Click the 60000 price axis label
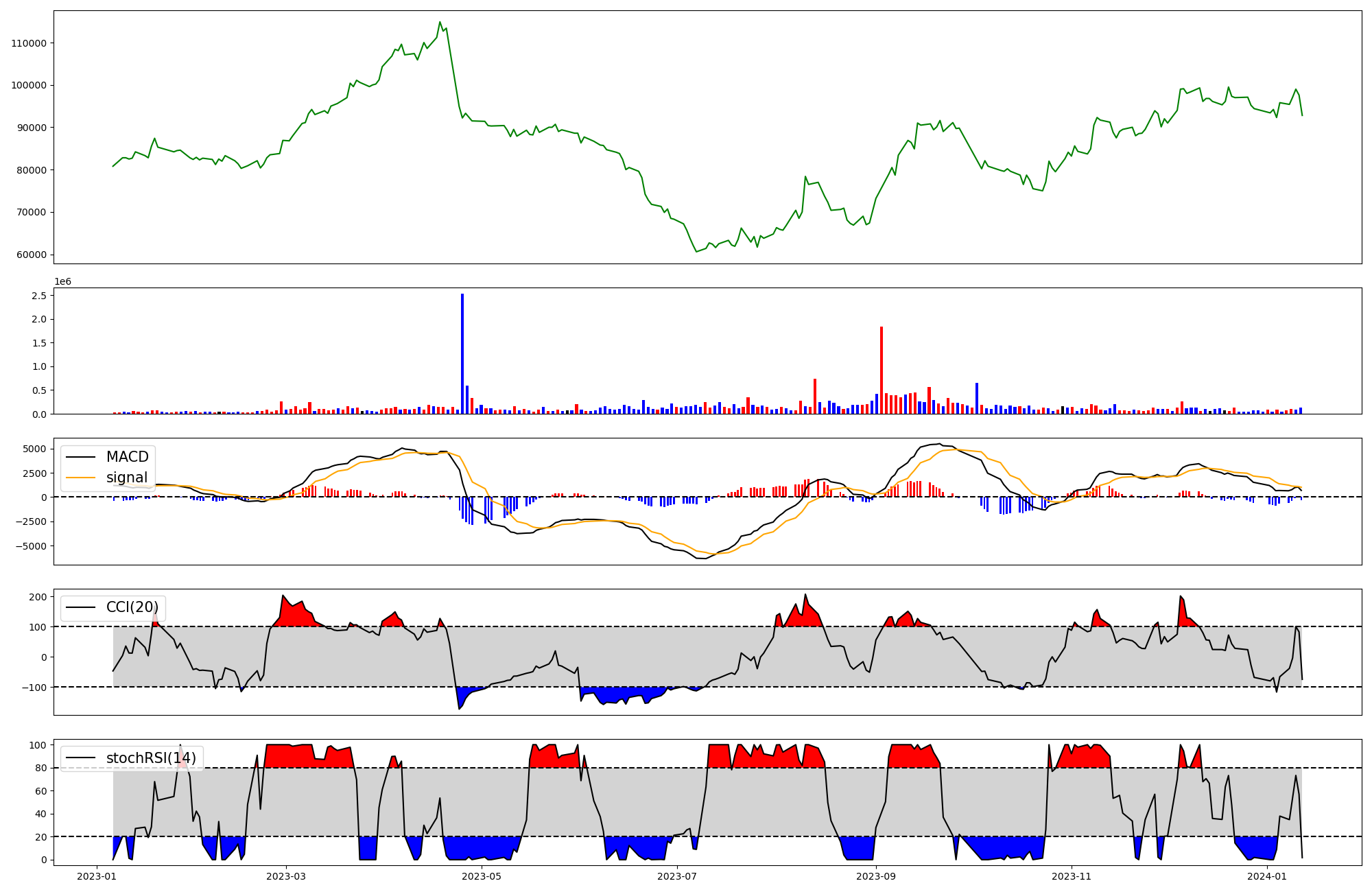The image size is (1372, 892). 32,255
